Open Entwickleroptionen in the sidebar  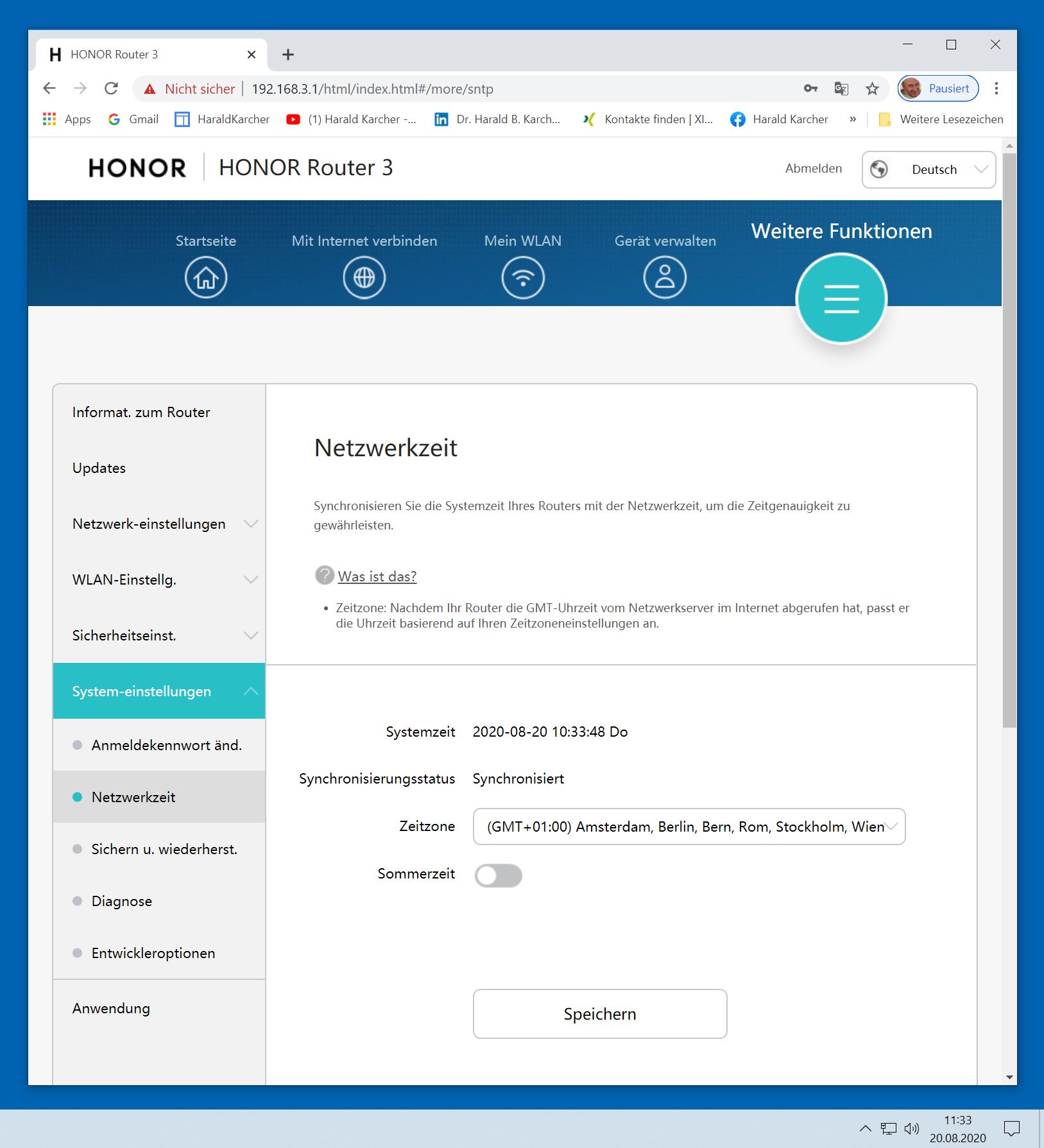point(159,953)
